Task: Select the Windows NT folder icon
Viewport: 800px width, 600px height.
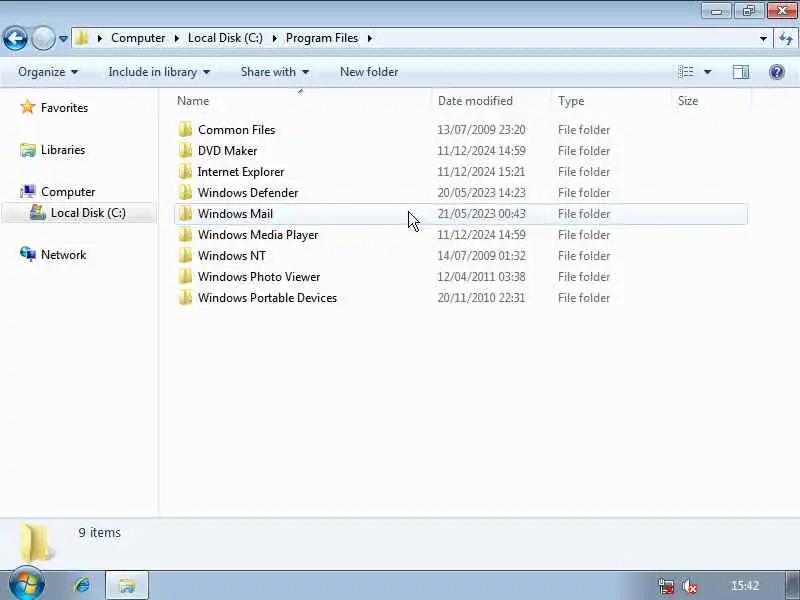Action: tap(185, 255)
